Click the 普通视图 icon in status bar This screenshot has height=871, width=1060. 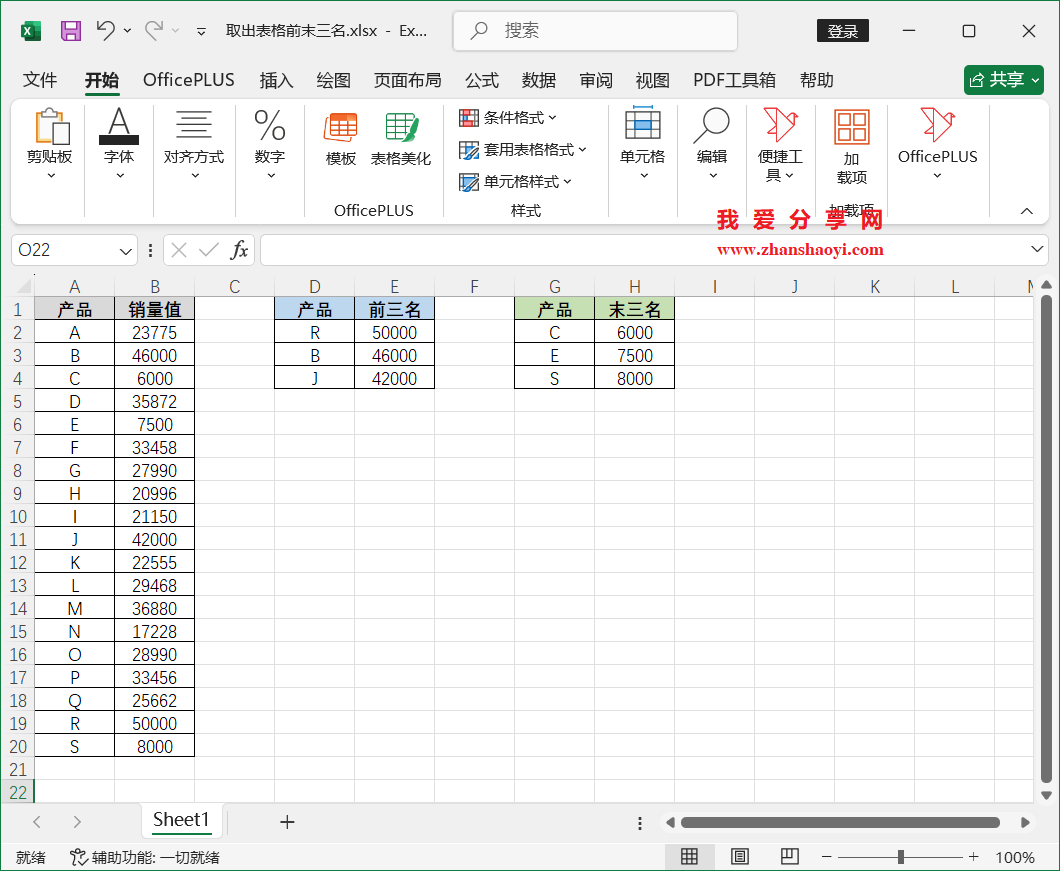pyautogui.click(x=689, y=857)
